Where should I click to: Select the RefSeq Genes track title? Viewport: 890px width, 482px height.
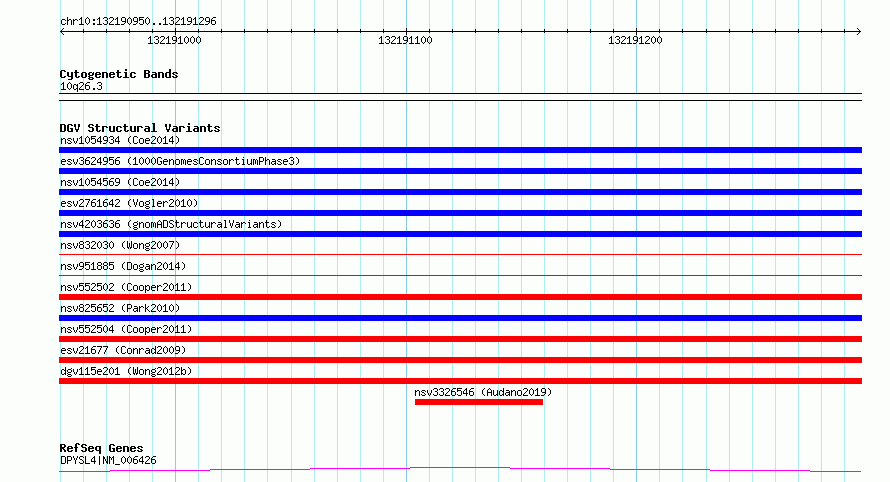[x=101, y=448]
